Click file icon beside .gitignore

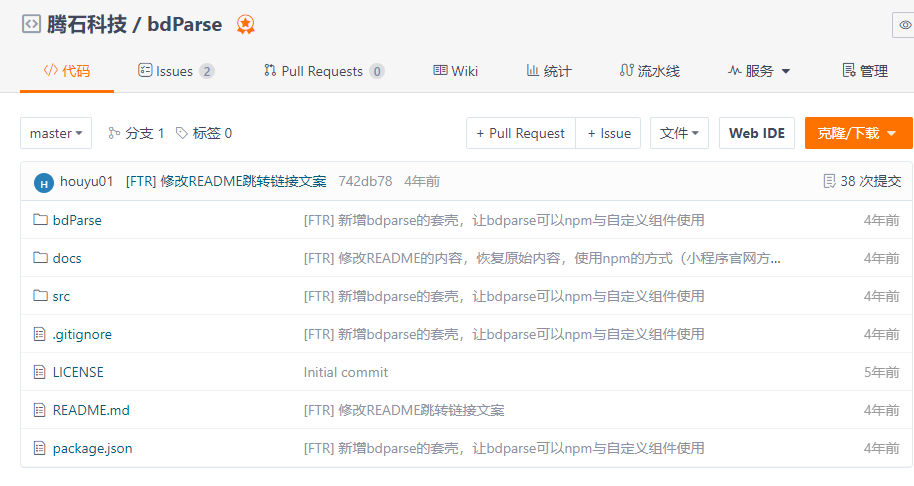coord(39,334)
